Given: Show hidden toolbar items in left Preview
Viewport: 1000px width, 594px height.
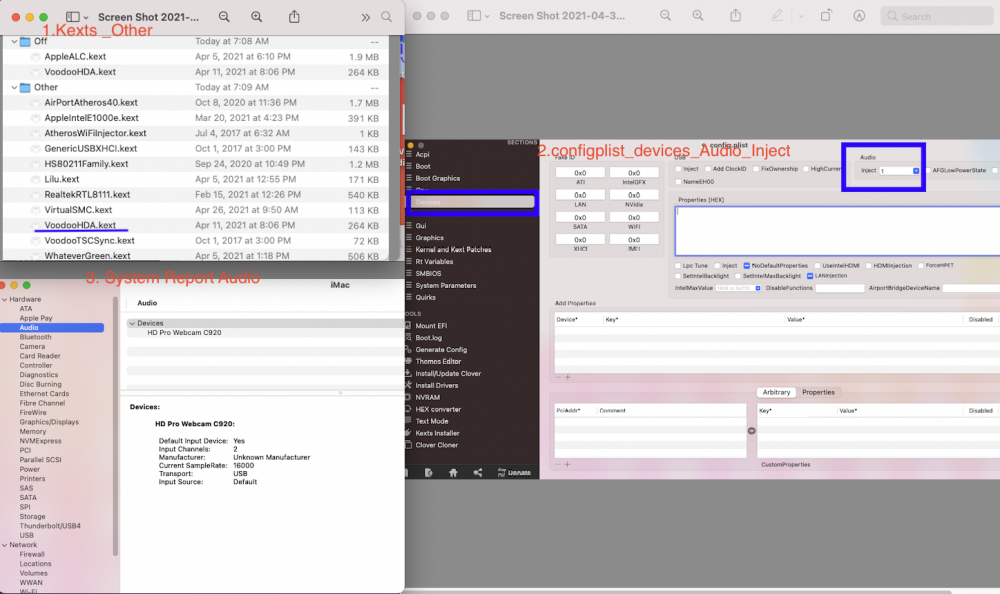Looking at the screenshot, I should pyautogui.click(x=365, y=17).
